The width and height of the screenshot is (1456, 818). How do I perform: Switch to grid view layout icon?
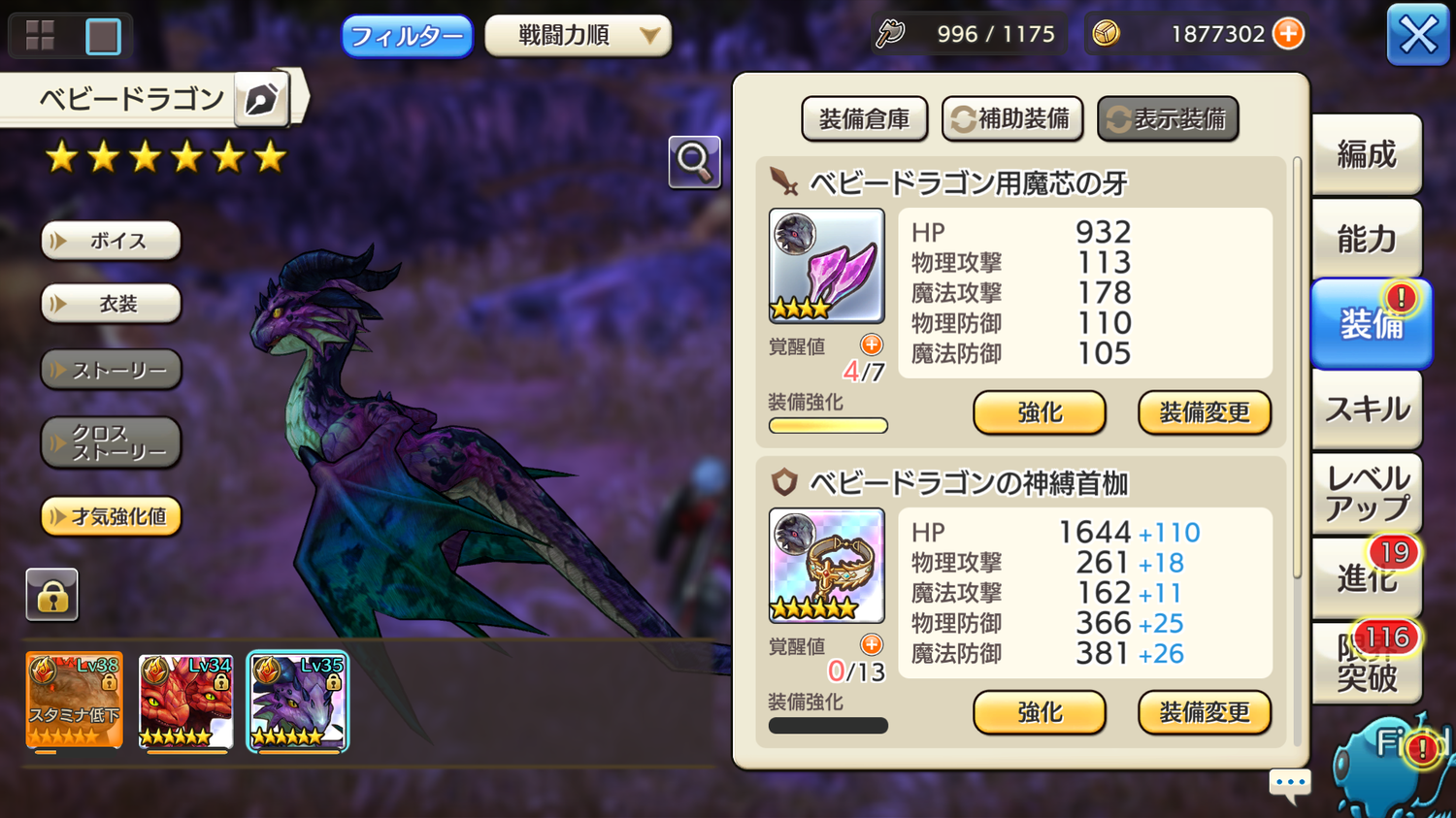(40, 36)
